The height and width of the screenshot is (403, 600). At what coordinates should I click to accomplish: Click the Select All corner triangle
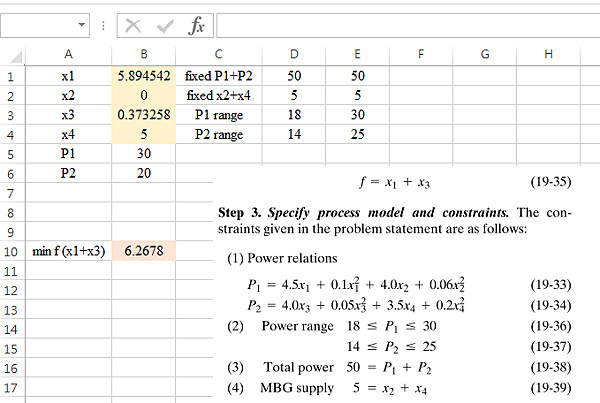16,57
